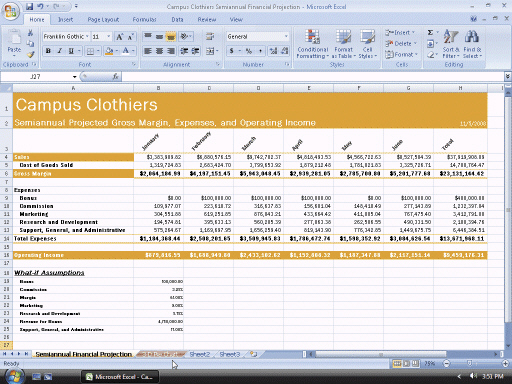Copy selection using the Copy icon

(x=30, y=44)
